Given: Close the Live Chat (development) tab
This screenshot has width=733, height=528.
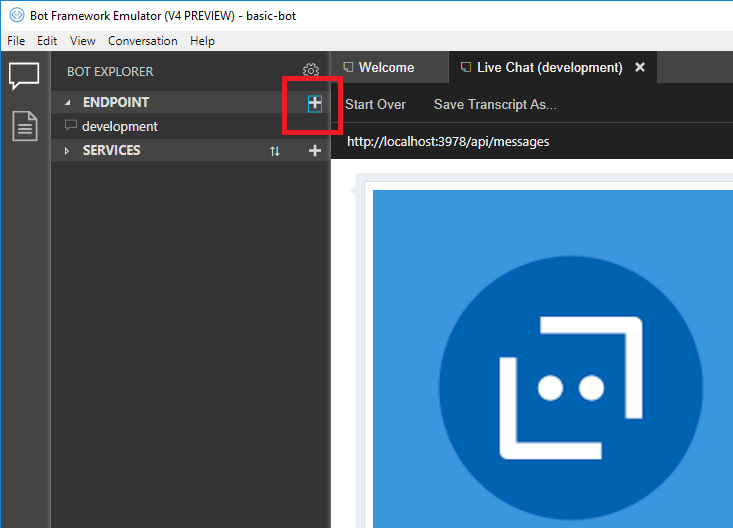Looking at the screenshot, I should tap(640, 67).
